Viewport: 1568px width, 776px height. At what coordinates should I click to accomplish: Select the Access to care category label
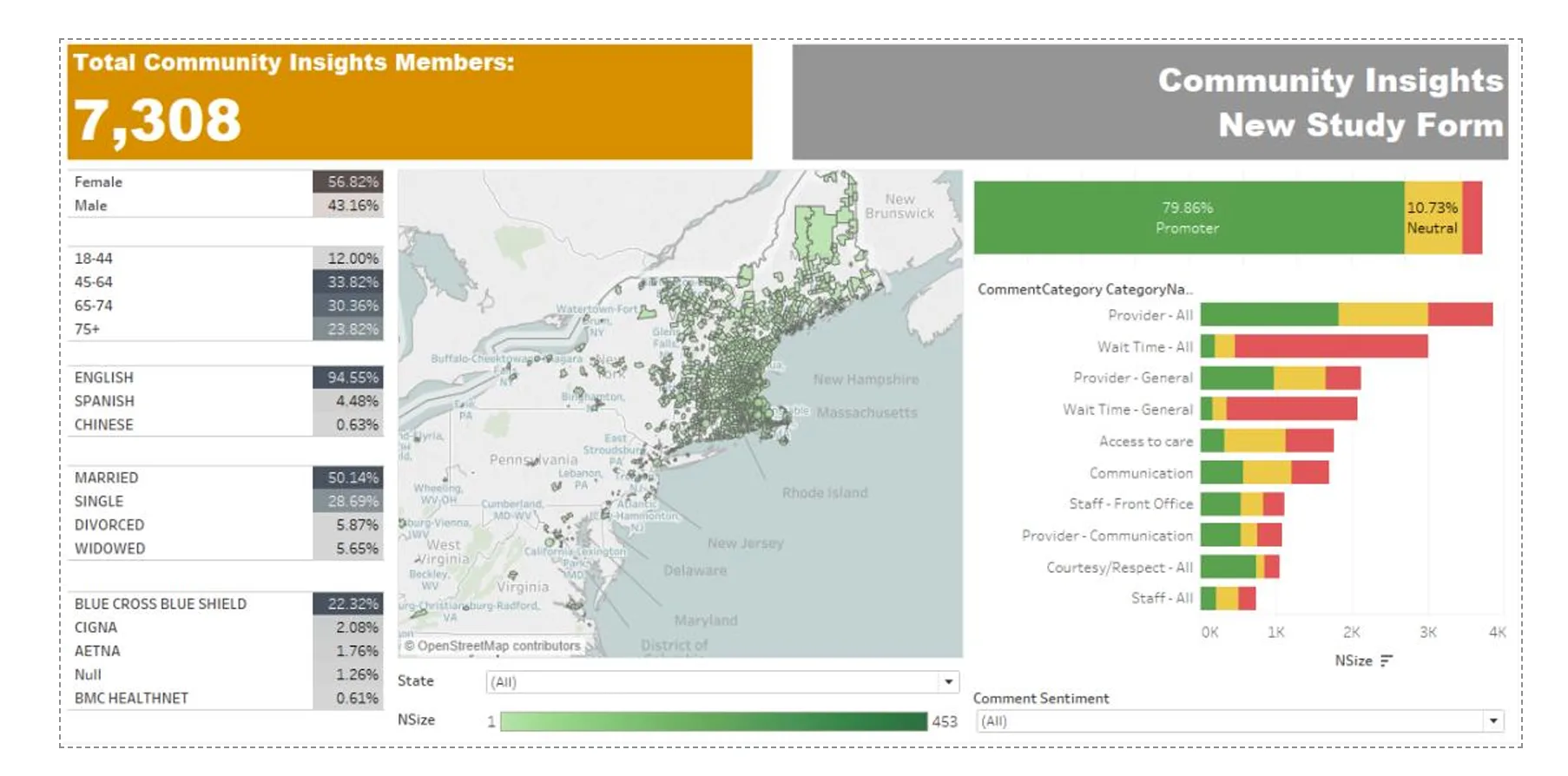click(1145, 441)
